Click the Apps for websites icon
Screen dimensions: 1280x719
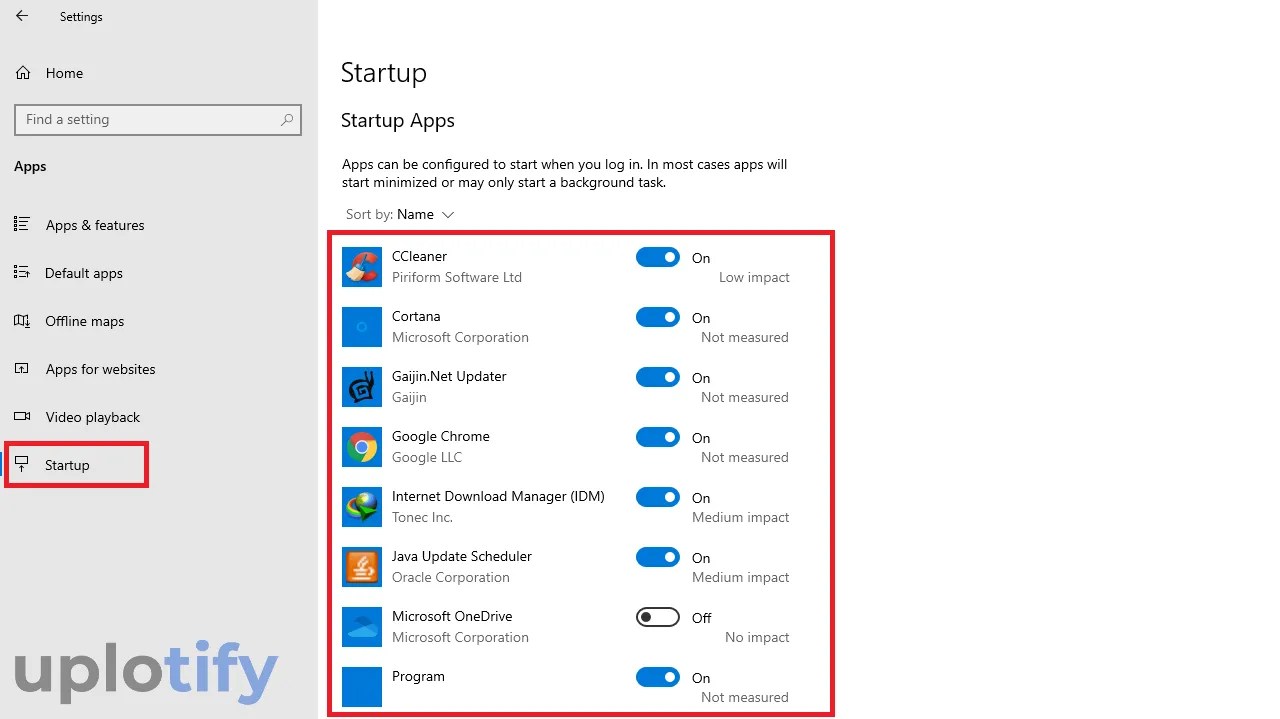[22, 369]
